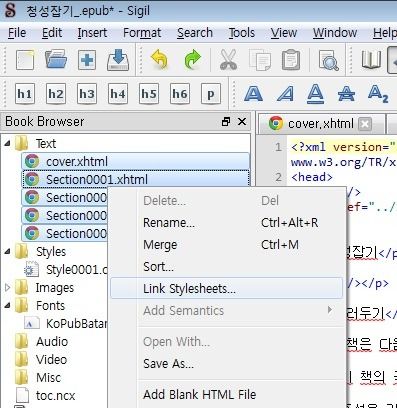Expand the Images folder
The image size is (397, 408).
click(x=7, y=288)
